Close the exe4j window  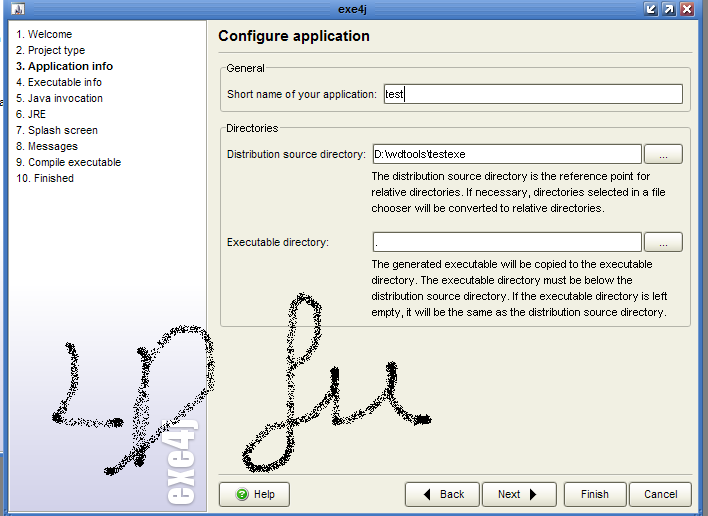(687, 9)
